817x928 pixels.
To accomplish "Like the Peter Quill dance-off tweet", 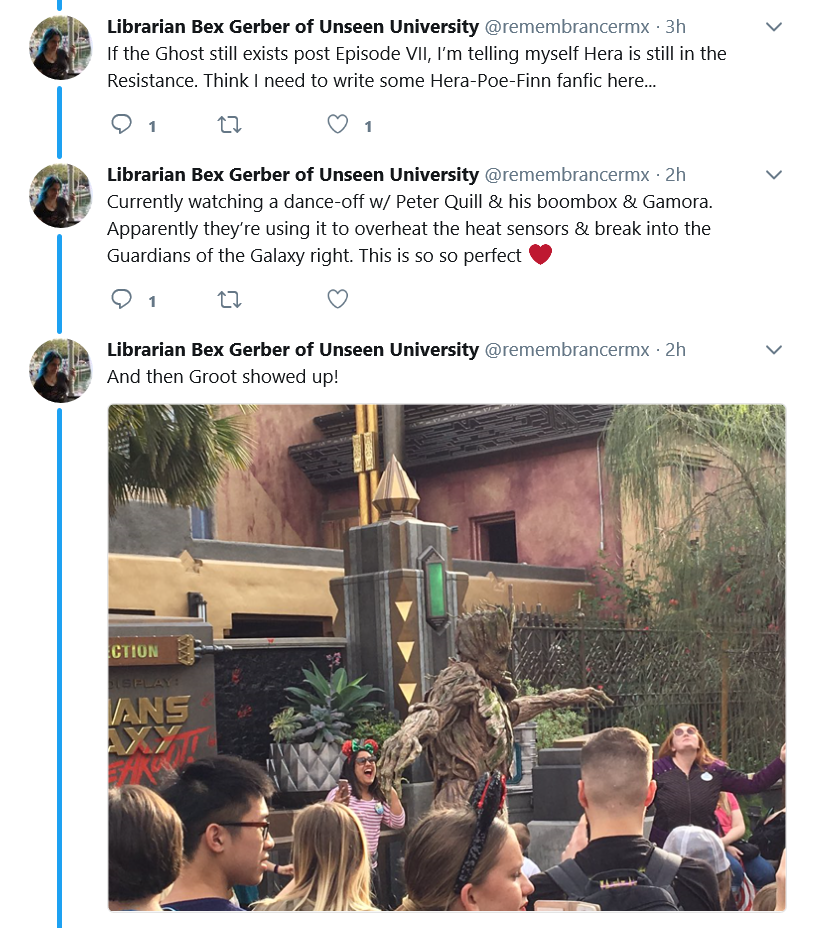I will (337, 299).
